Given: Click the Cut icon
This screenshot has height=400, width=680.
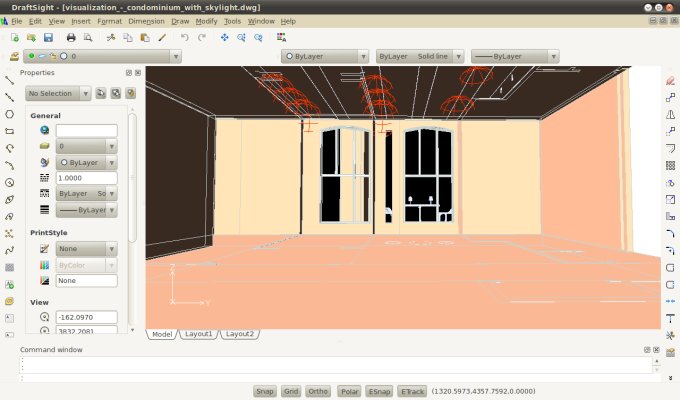Looking at the screenshot, I should 111,38.
